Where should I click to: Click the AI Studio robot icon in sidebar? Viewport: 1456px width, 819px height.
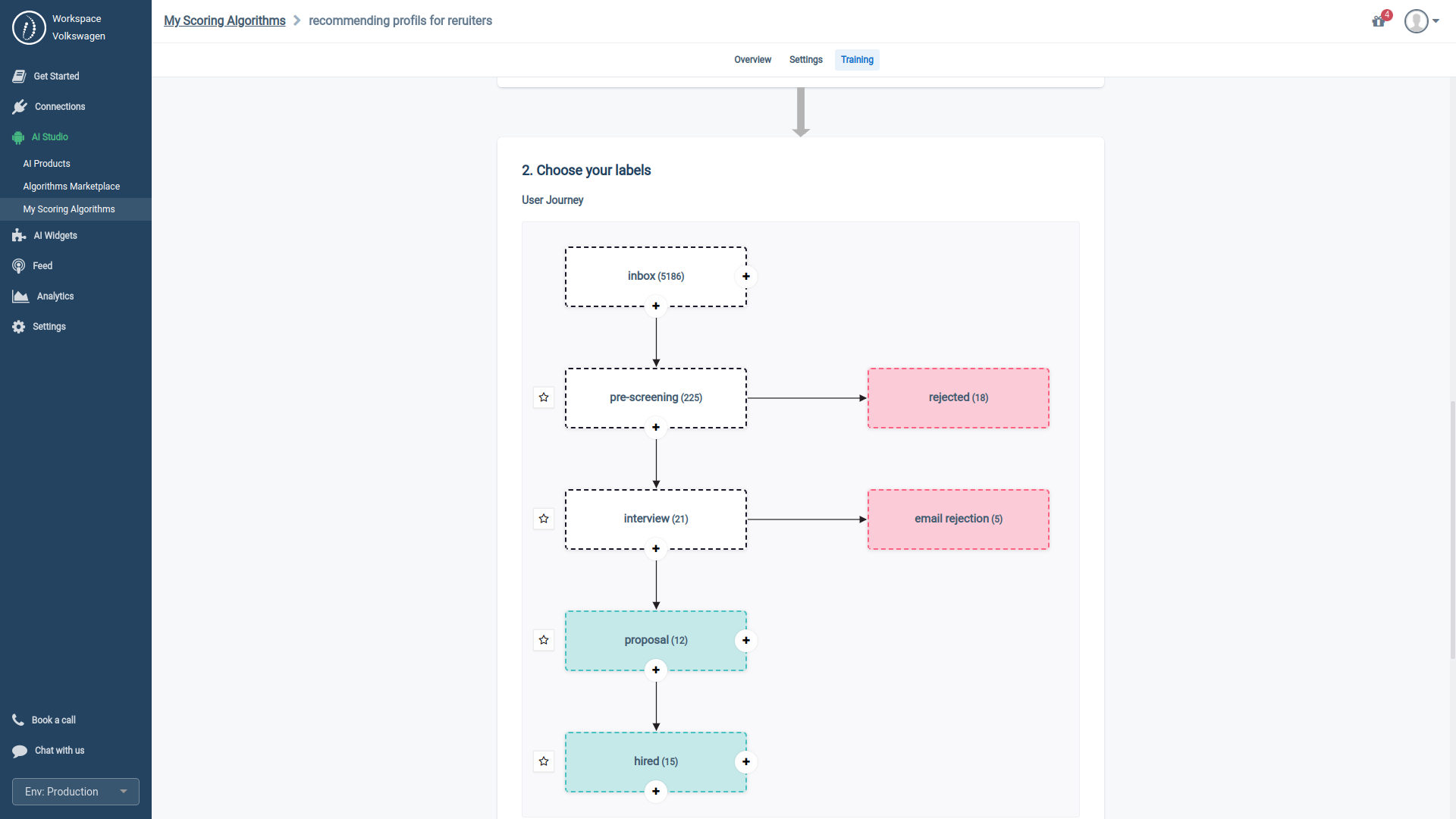point(17,137)
